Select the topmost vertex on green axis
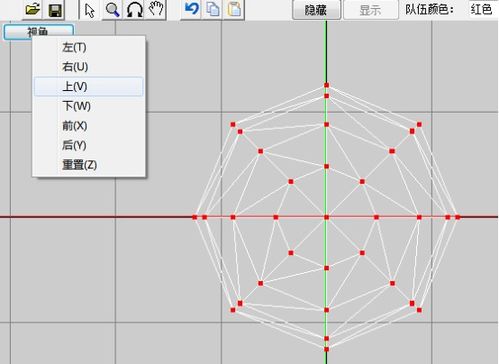 click(326, 85)
